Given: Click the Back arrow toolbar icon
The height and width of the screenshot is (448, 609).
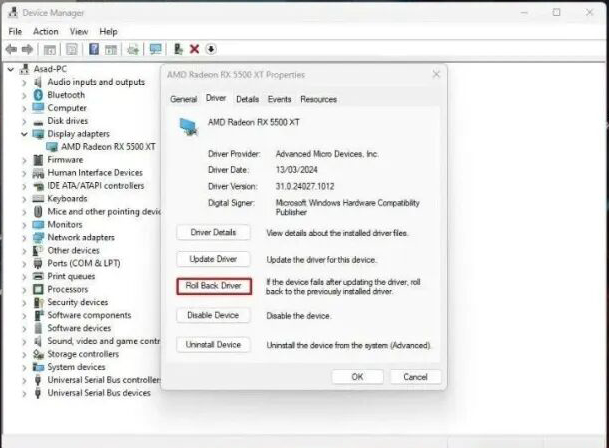Looking at the screenshot, I should [11, 49].
